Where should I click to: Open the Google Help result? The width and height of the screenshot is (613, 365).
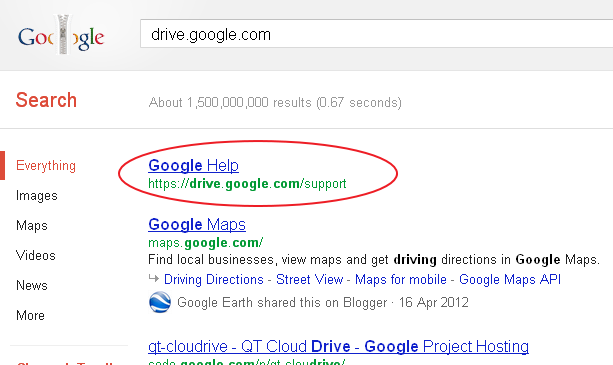[193, 165]
